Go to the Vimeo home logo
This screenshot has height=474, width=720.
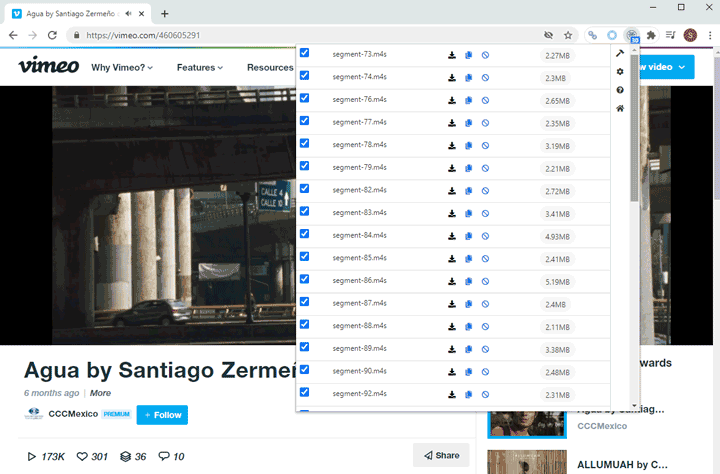click(x=49, y=65)
